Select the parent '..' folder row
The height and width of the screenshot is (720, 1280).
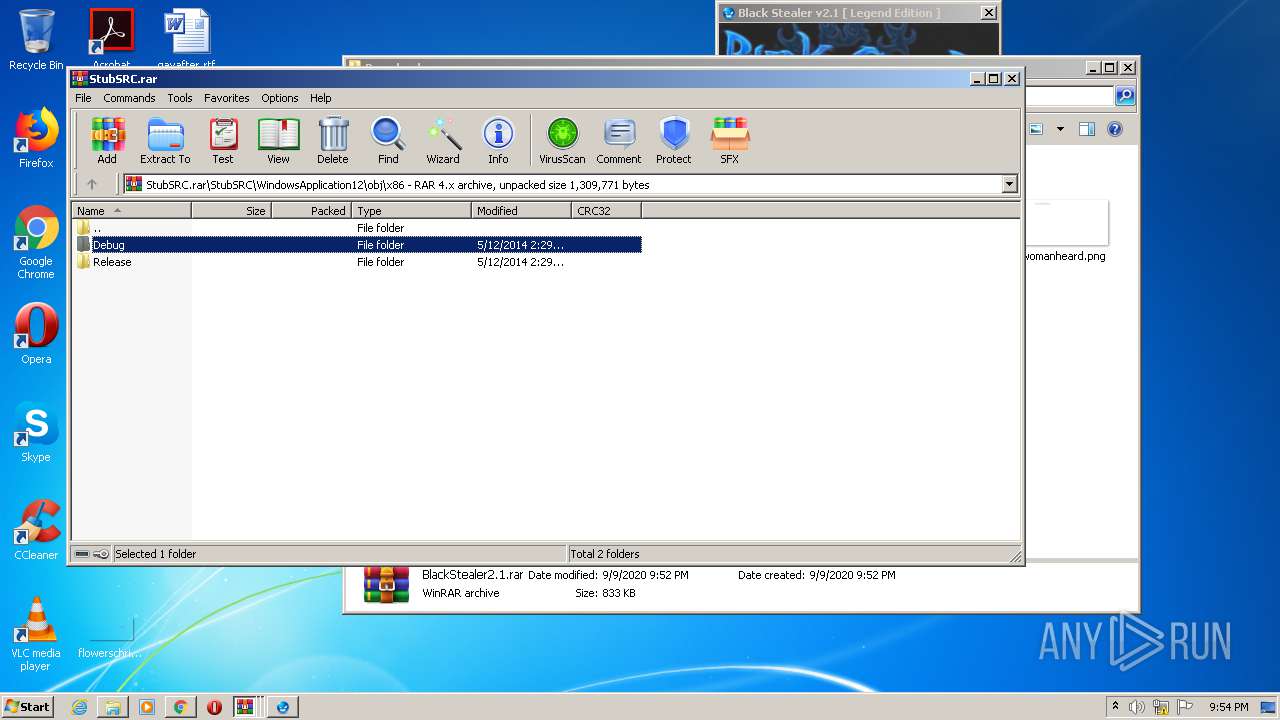click(357, 228)
